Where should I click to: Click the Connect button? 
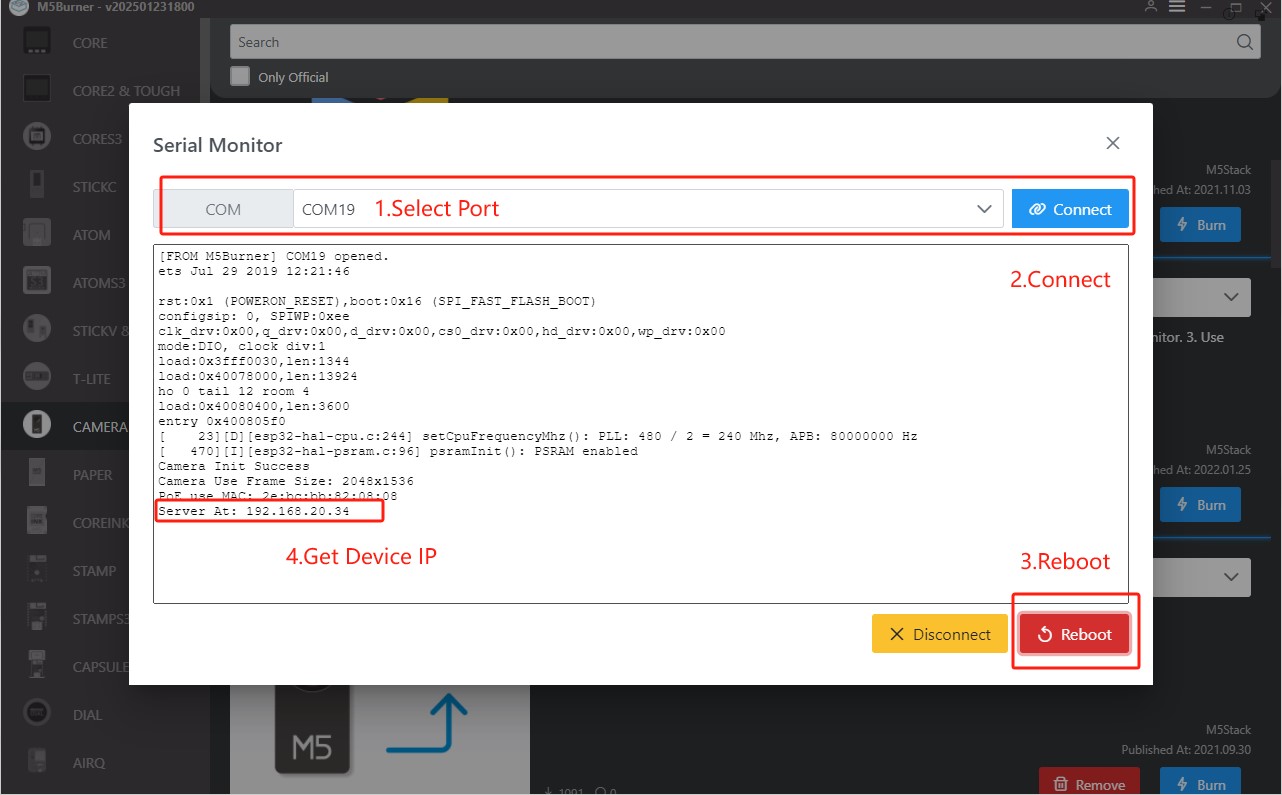[x=1070, y=209]
